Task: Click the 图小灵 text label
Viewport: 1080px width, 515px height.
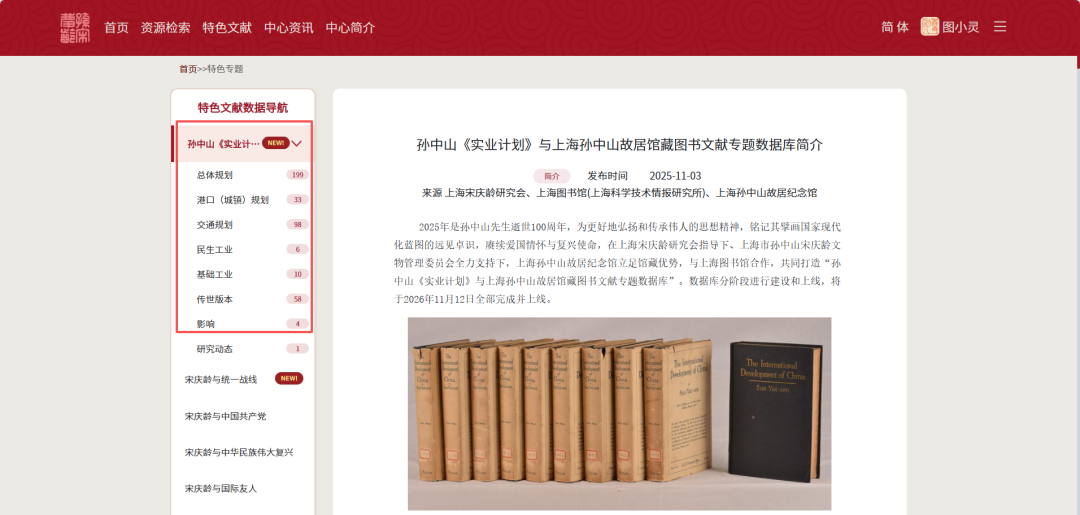Action: pyautogui.click(x=961, y=27)
